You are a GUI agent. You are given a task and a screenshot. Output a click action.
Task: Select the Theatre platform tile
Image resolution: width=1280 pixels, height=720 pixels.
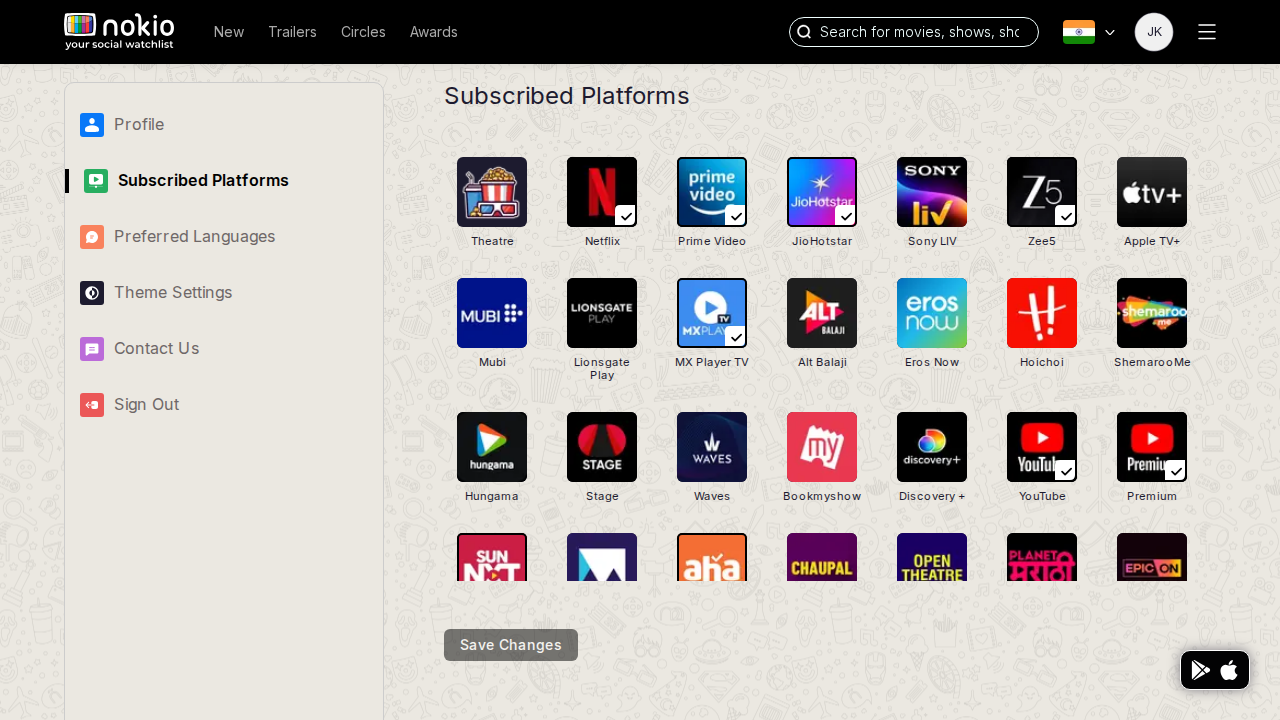(492, 192)
